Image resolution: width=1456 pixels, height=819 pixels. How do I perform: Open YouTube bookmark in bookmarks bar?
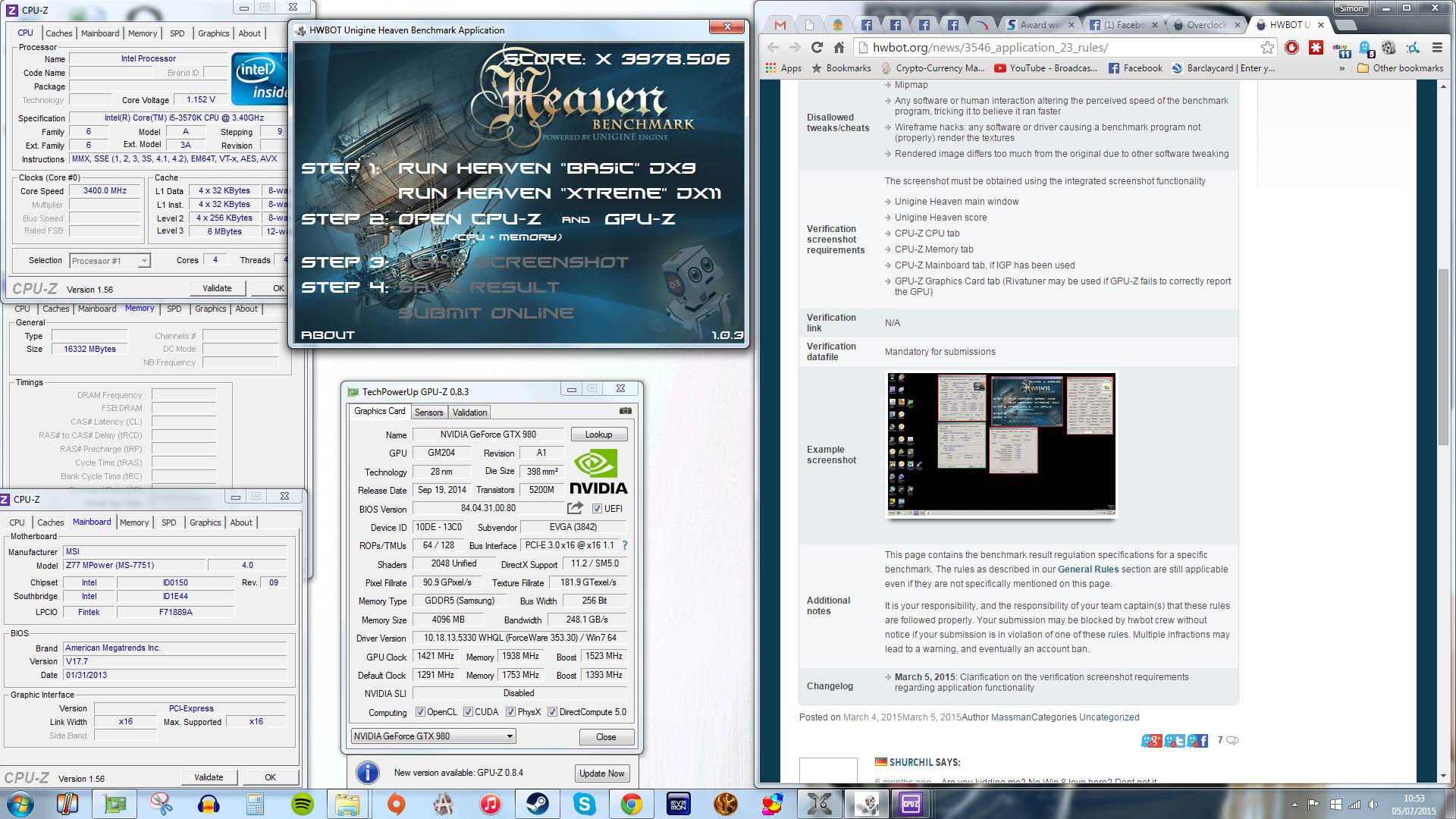click(x=1045, y=68)
